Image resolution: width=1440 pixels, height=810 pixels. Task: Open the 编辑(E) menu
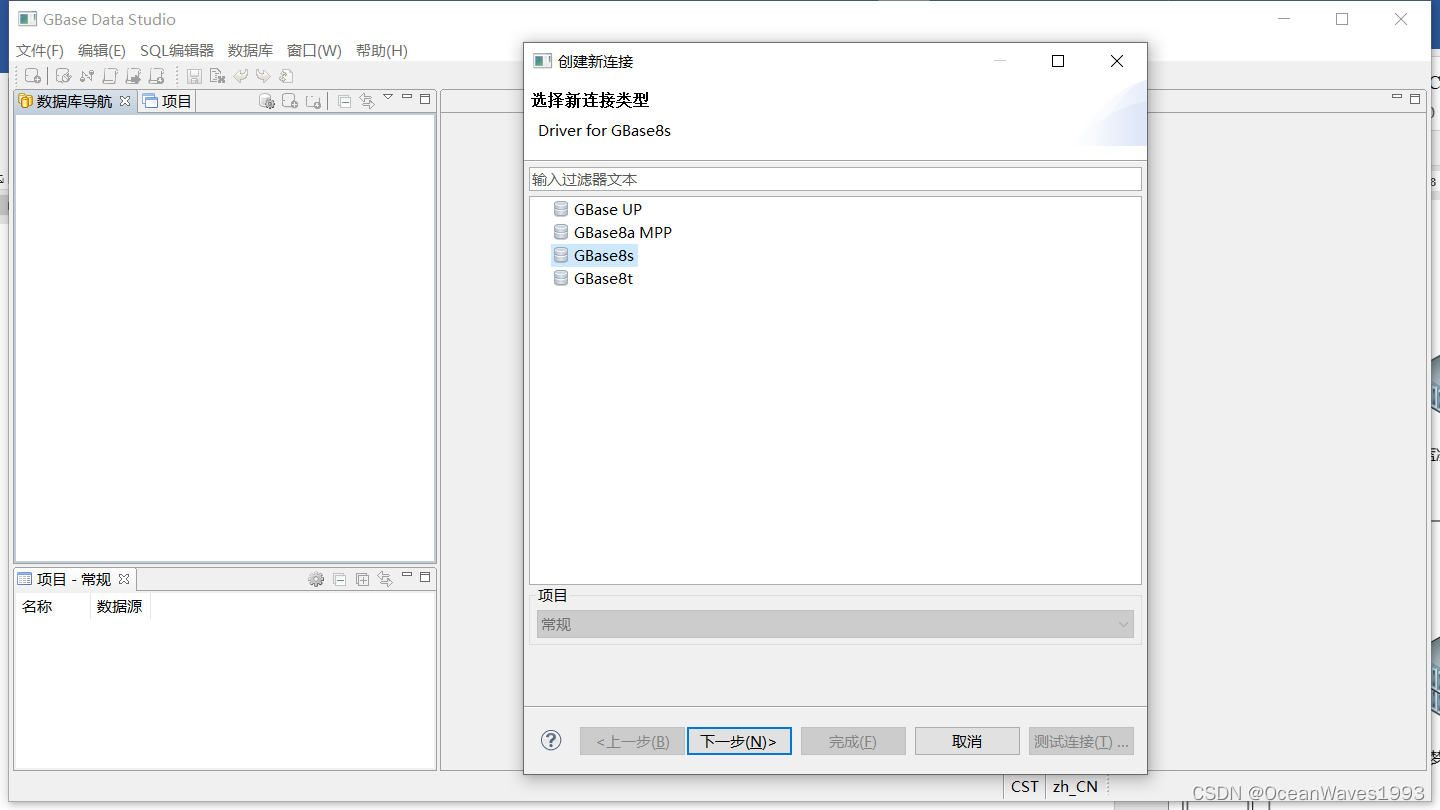(x=102, y=51)
